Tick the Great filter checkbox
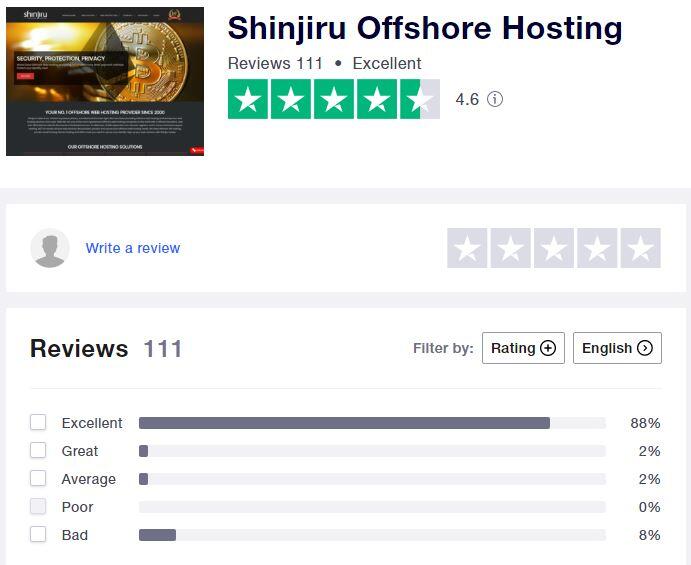 click(38, 450)
